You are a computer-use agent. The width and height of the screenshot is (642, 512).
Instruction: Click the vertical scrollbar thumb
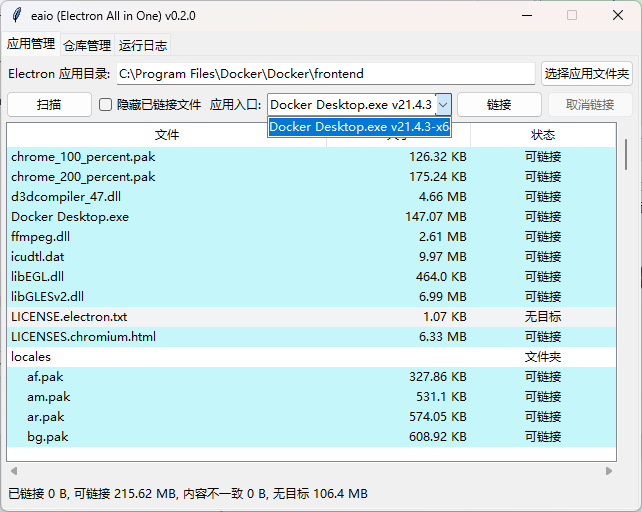click(x=626, y=154)
